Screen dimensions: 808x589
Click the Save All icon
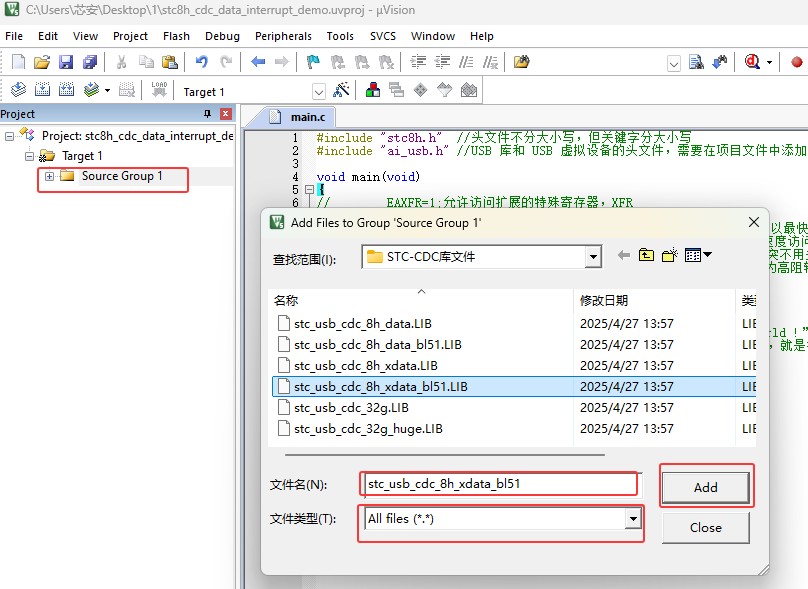click(90, 62)
